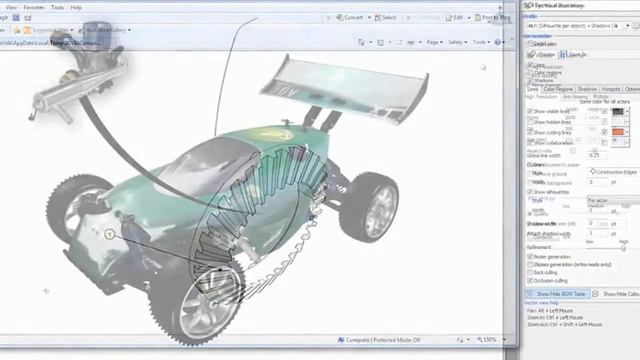Expand the Suggested Sites dropdown
This screenshot has height=360, width=640.
(72, 30)
